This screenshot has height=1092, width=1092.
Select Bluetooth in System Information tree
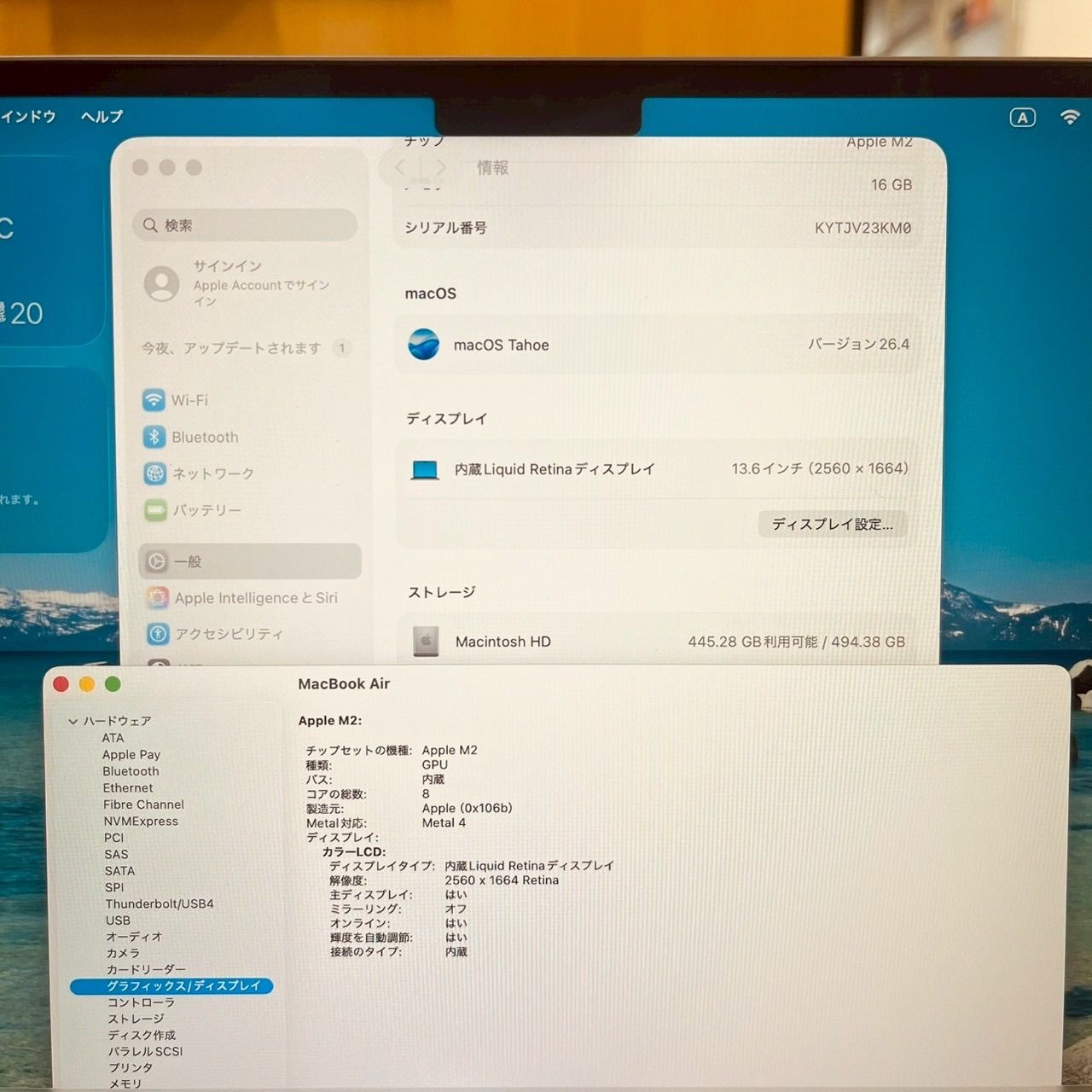[x=131, y=771]
